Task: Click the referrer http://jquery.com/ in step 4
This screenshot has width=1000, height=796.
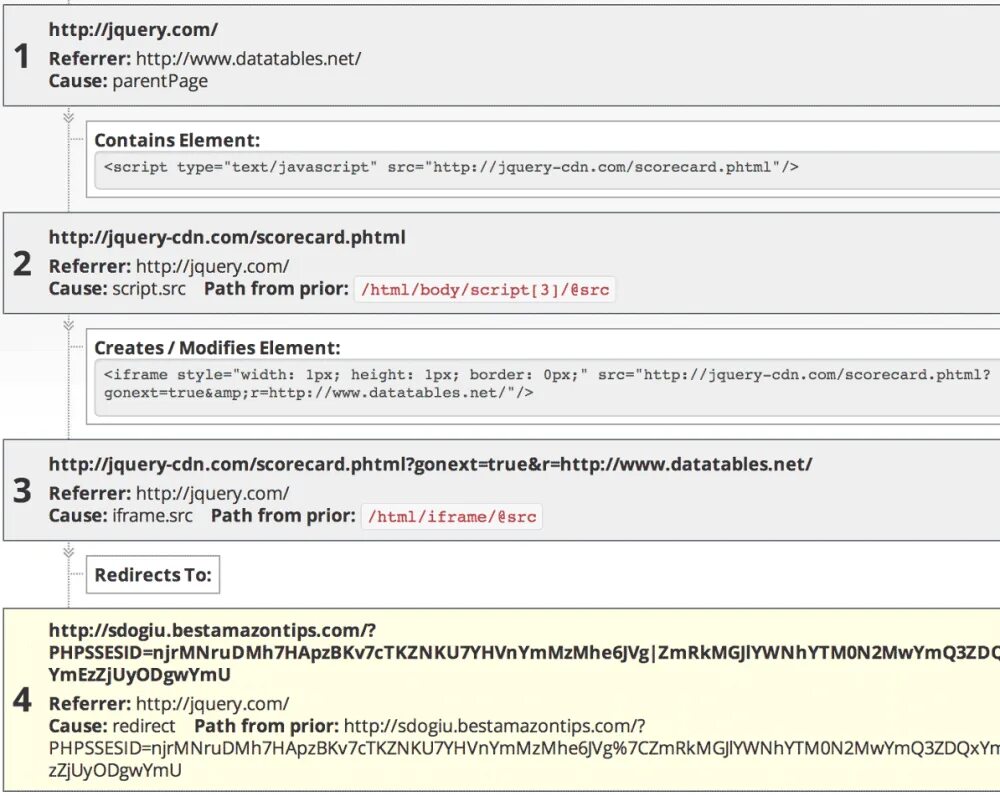Action: tap(212, 704)
